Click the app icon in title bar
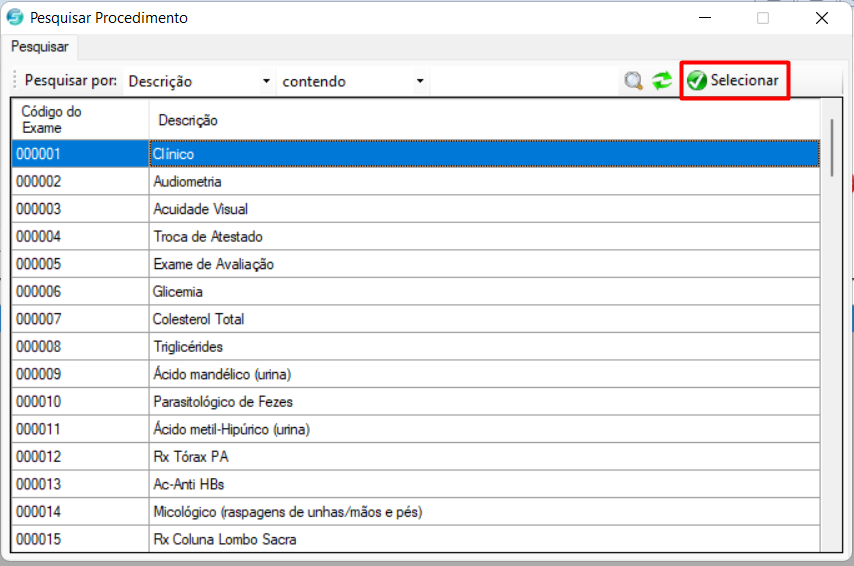 click(x=15, y=17)
